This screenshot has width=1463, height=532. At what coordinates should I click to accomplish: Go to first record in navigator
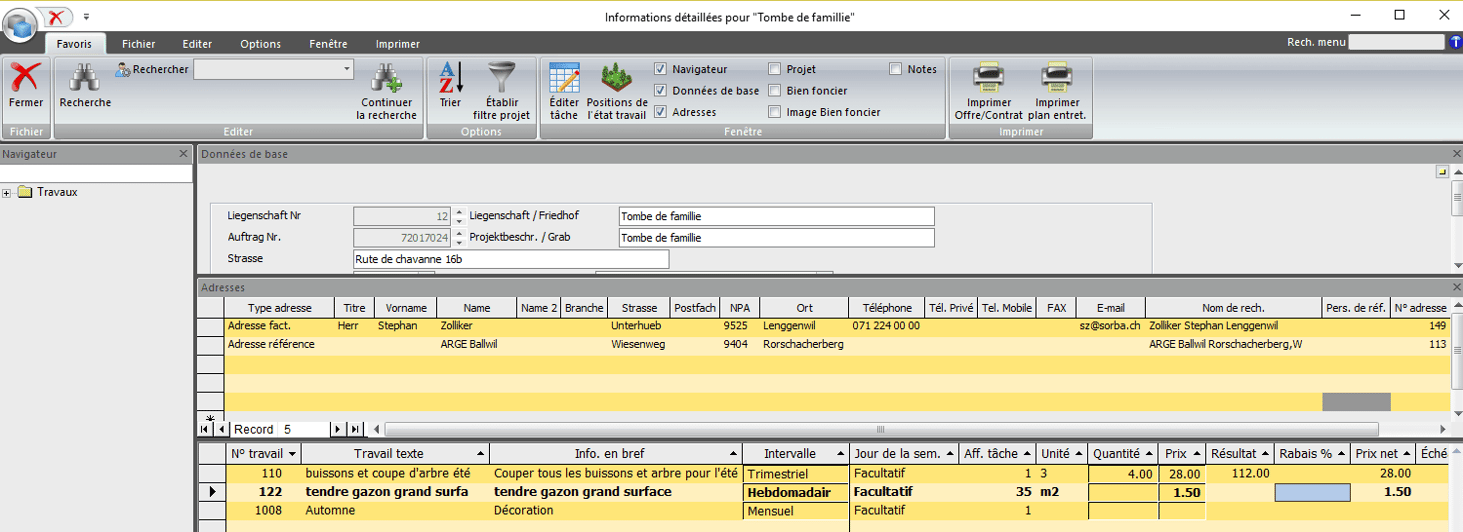[x=205, y=429]
